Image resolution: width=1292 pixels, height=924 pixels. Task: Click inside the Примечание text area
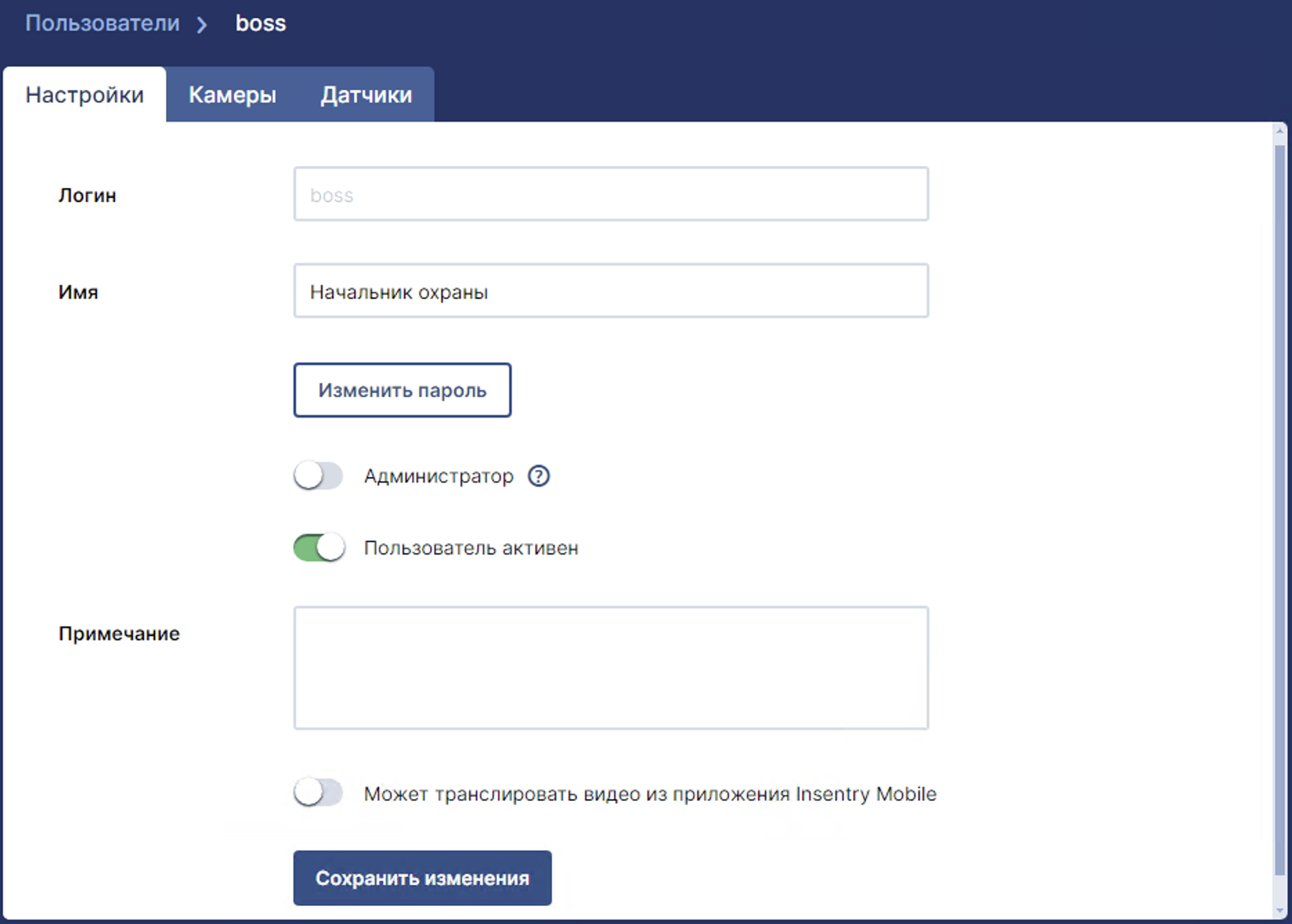(611, 668)
